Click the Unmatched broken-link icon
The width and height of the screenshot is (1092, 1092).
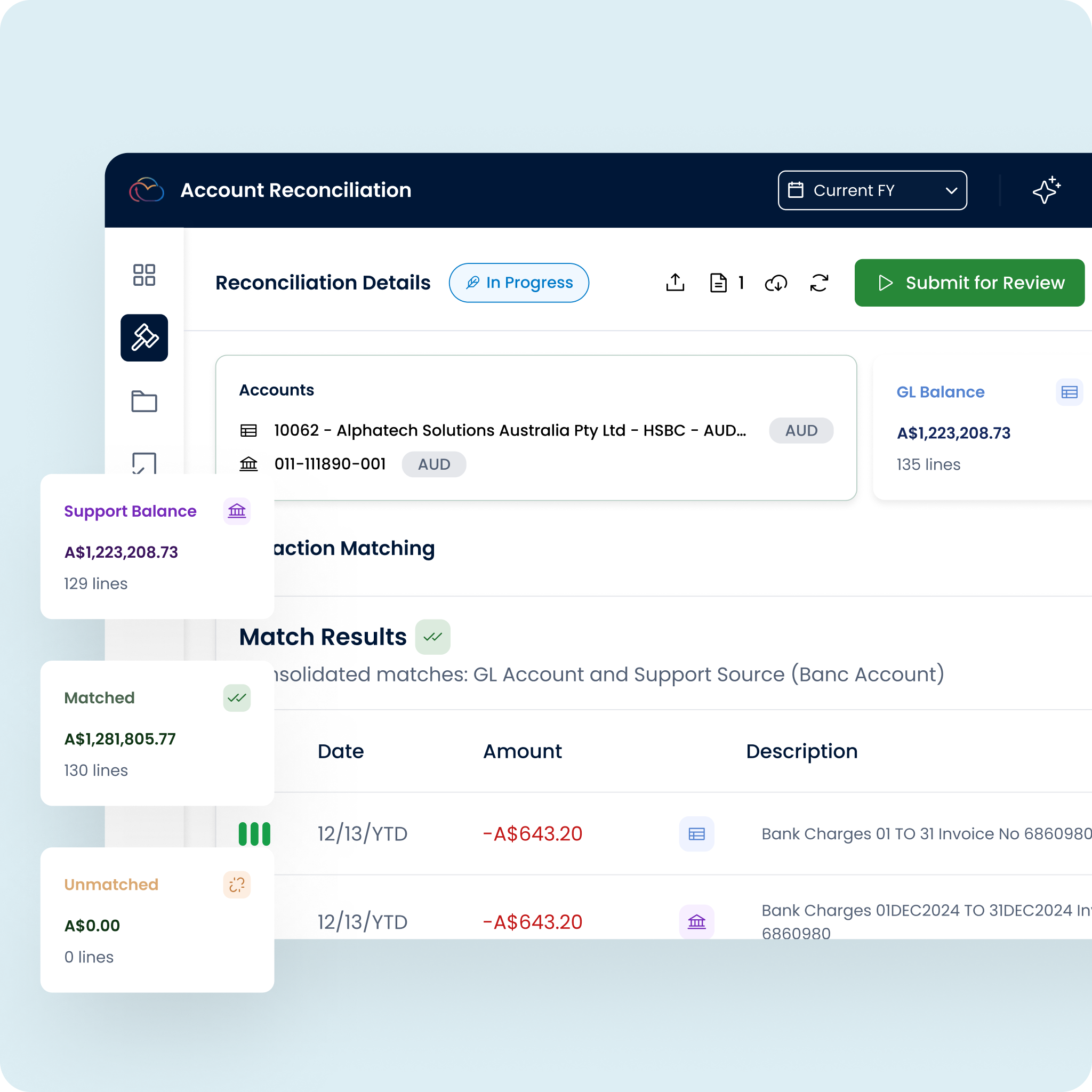[x=237, y=884]
